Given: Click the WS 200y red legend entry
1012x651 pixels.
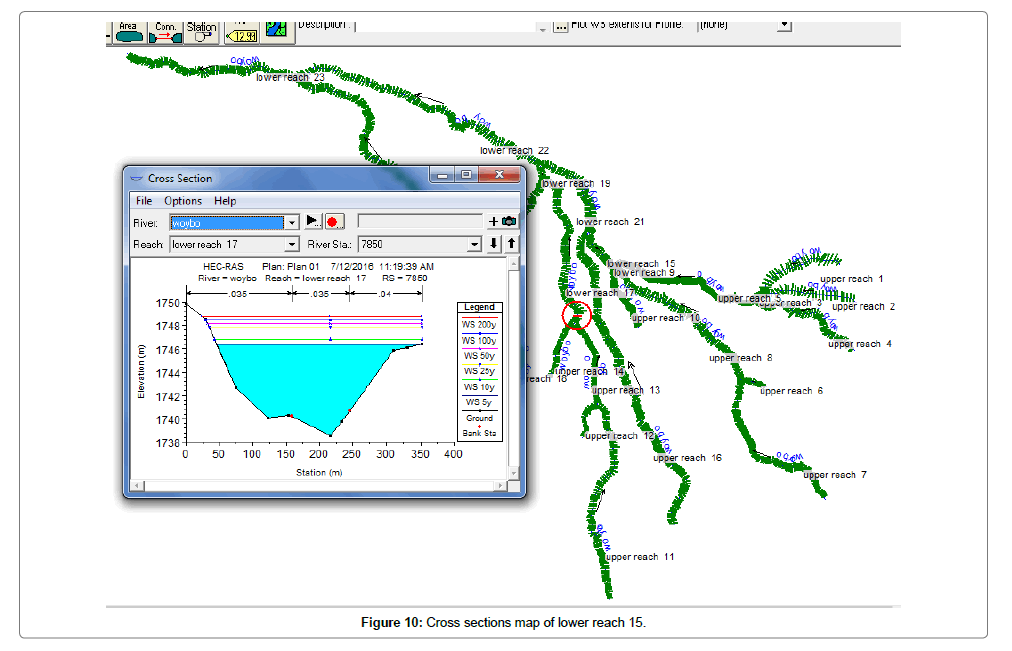Looking at the screenshot, I should coord(478,324).
